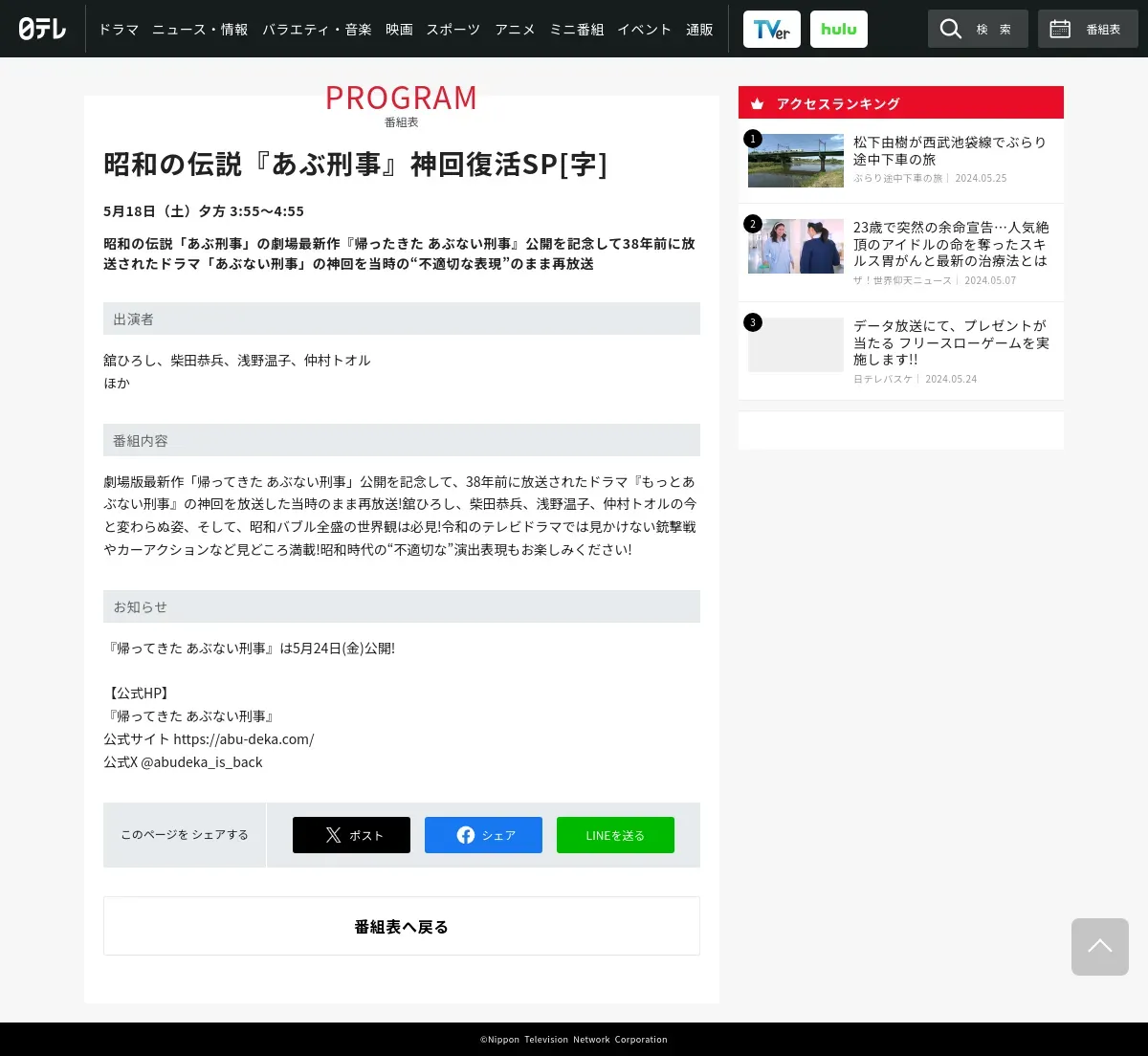Click the calendar icon for 番組表

click(x=1060, y=29)
